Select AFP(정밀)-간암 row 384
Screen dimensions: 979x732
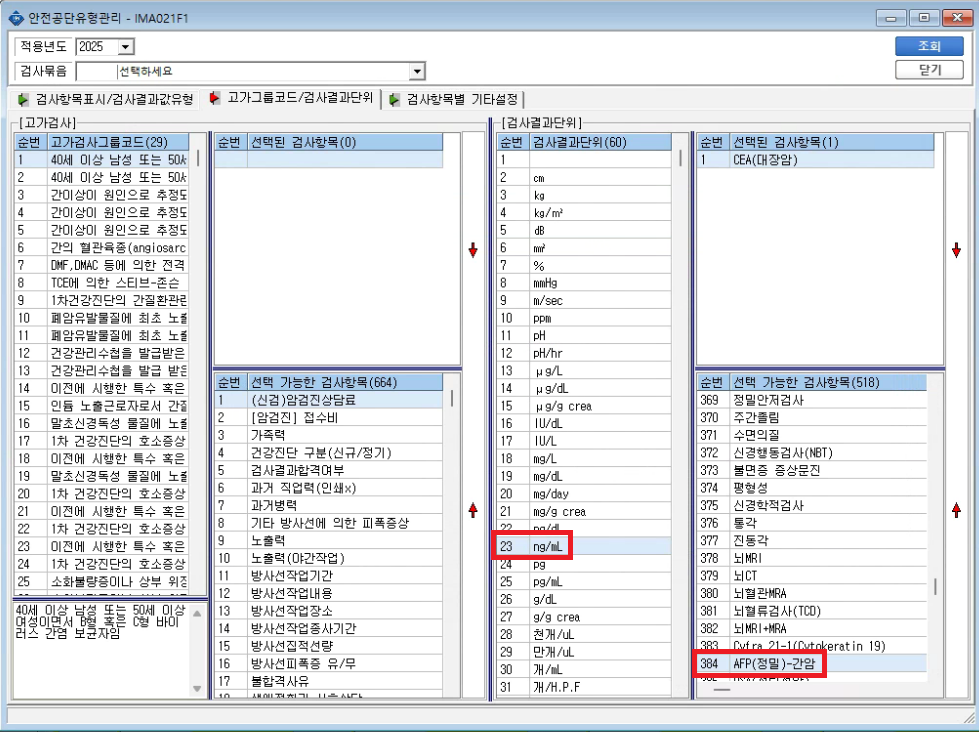(x=812, y=663)
